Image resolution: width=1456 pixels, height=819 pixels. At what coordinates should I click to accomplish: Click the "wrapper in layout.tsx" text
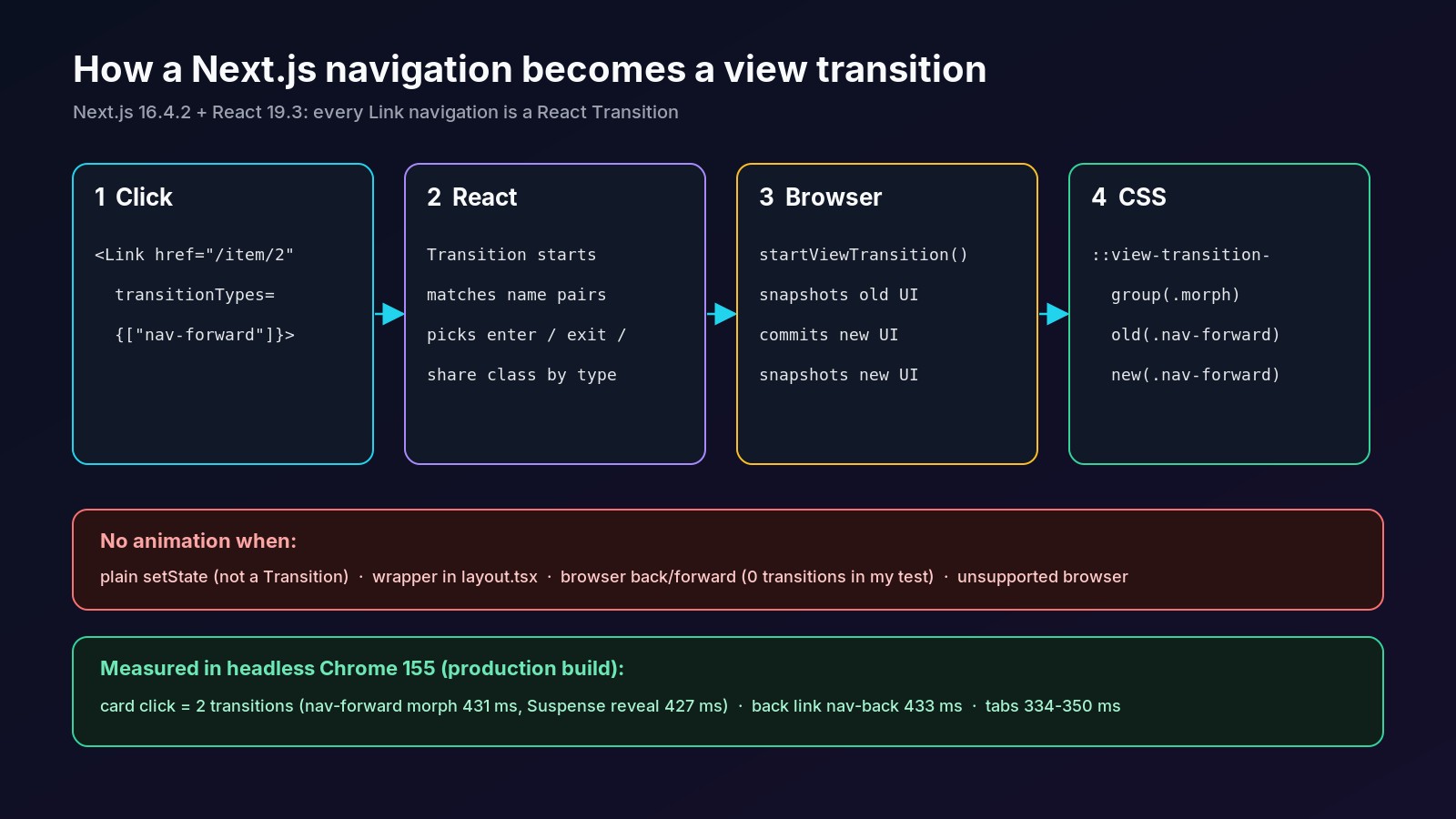pos(455,577)
